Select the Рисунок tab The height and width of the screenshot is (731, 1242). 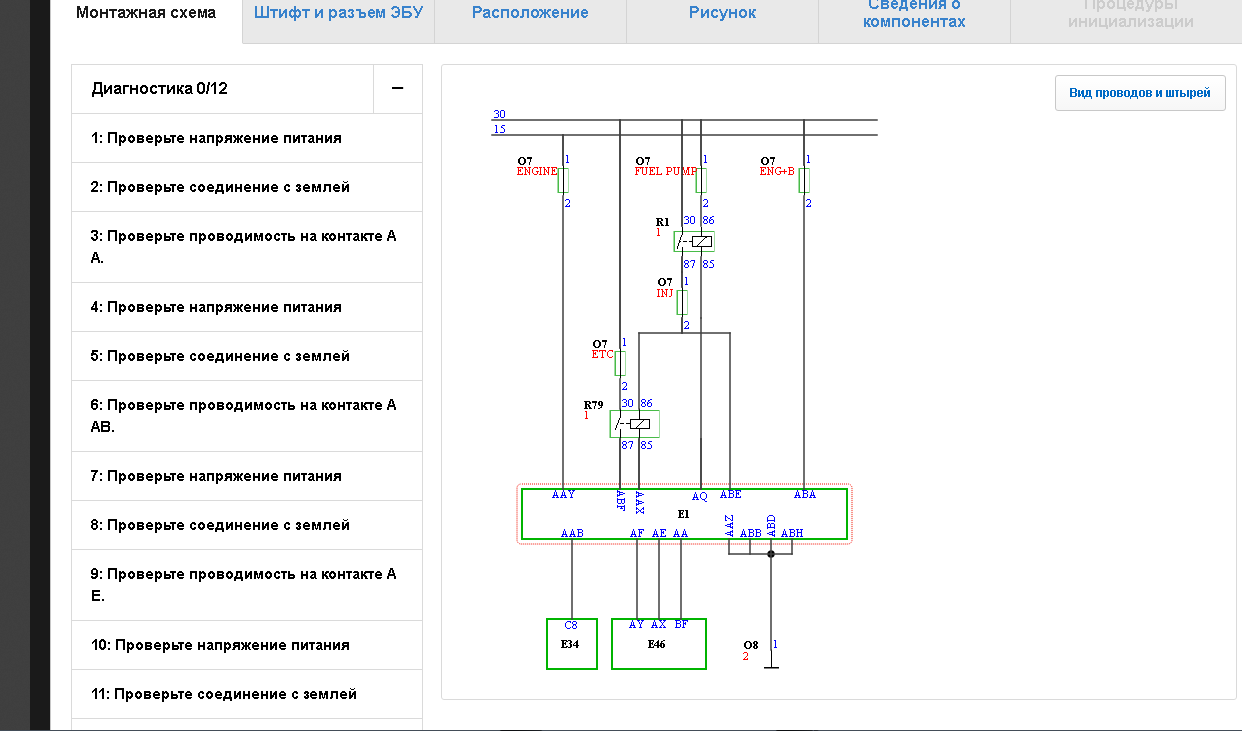tap(722, 13)
